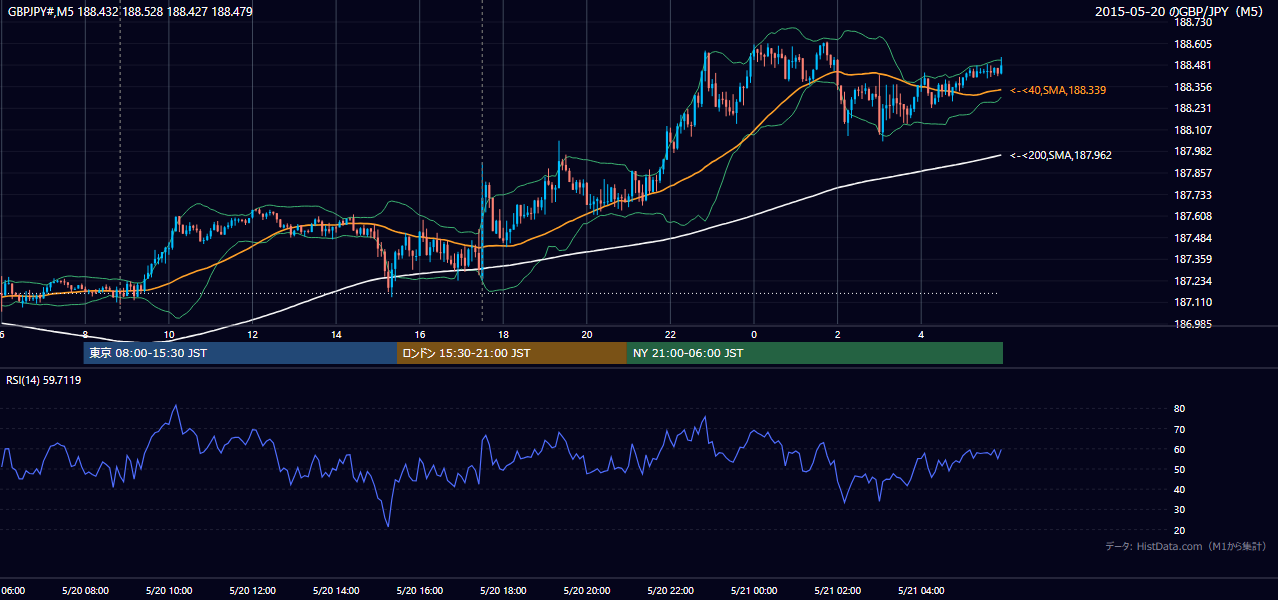Click the RSI axis level 70
The width and height of the screenshot is (1278, 600).
tap(1179, 429)
